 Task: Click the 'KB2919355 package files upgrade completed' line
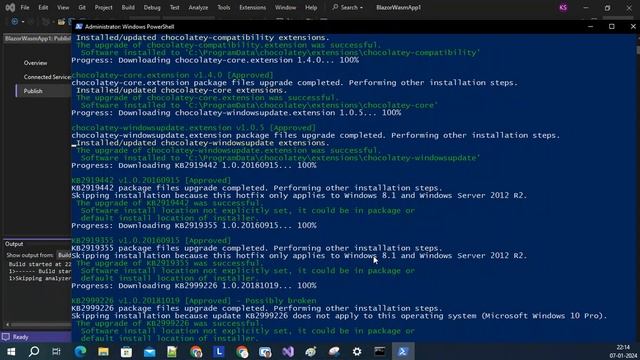click(x=257, y=248)
